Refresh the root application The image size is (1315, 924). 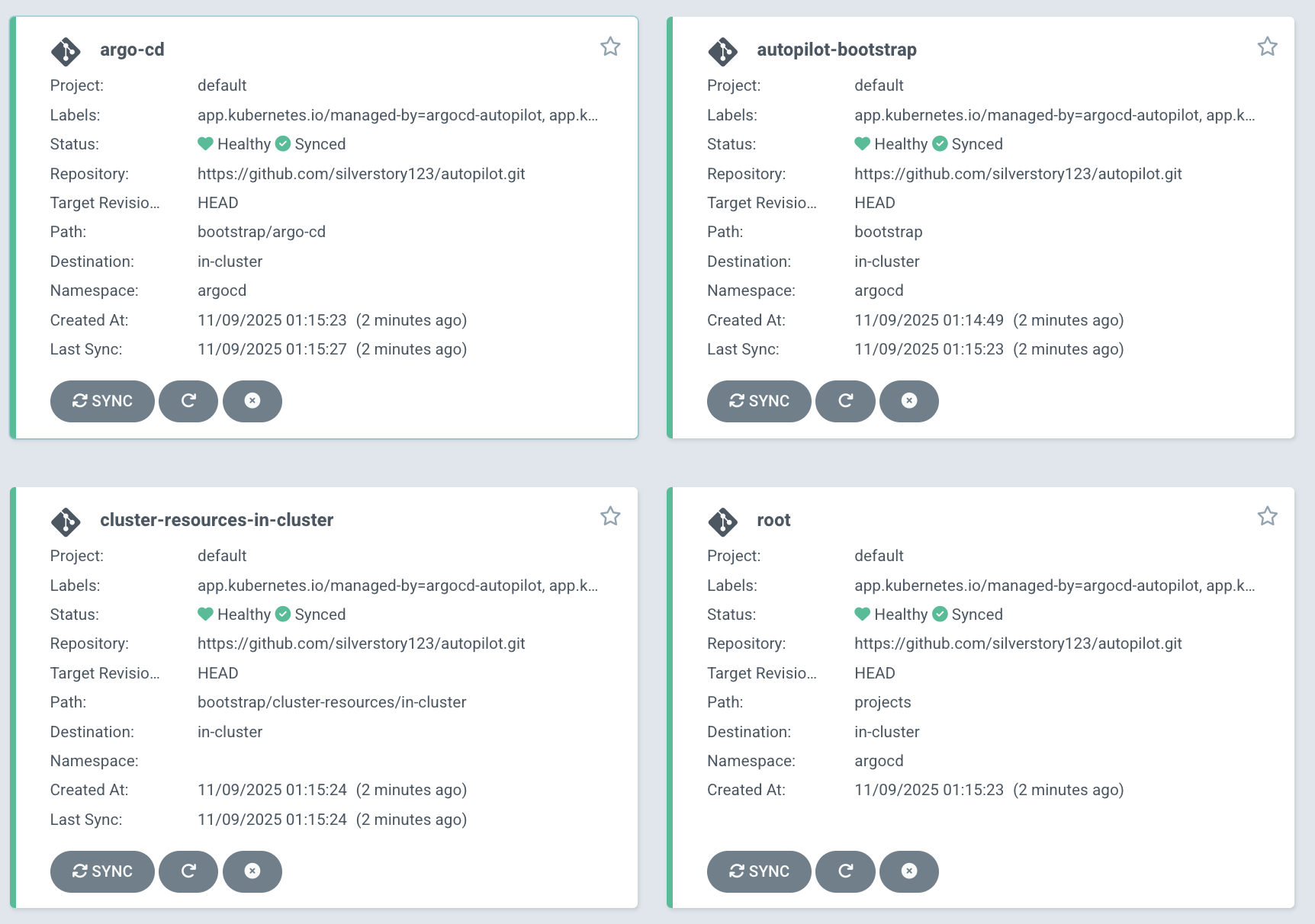tap(845, 871)
